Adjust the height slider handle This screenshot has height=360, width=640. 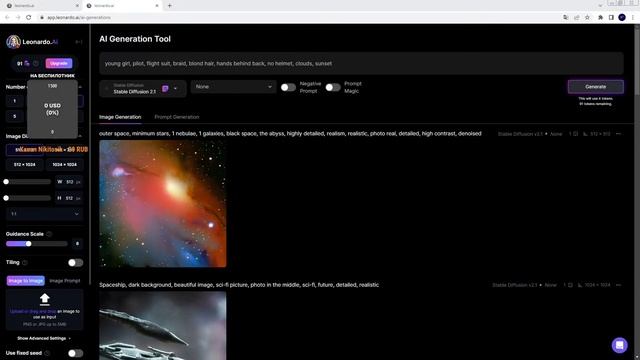point(6,198)
